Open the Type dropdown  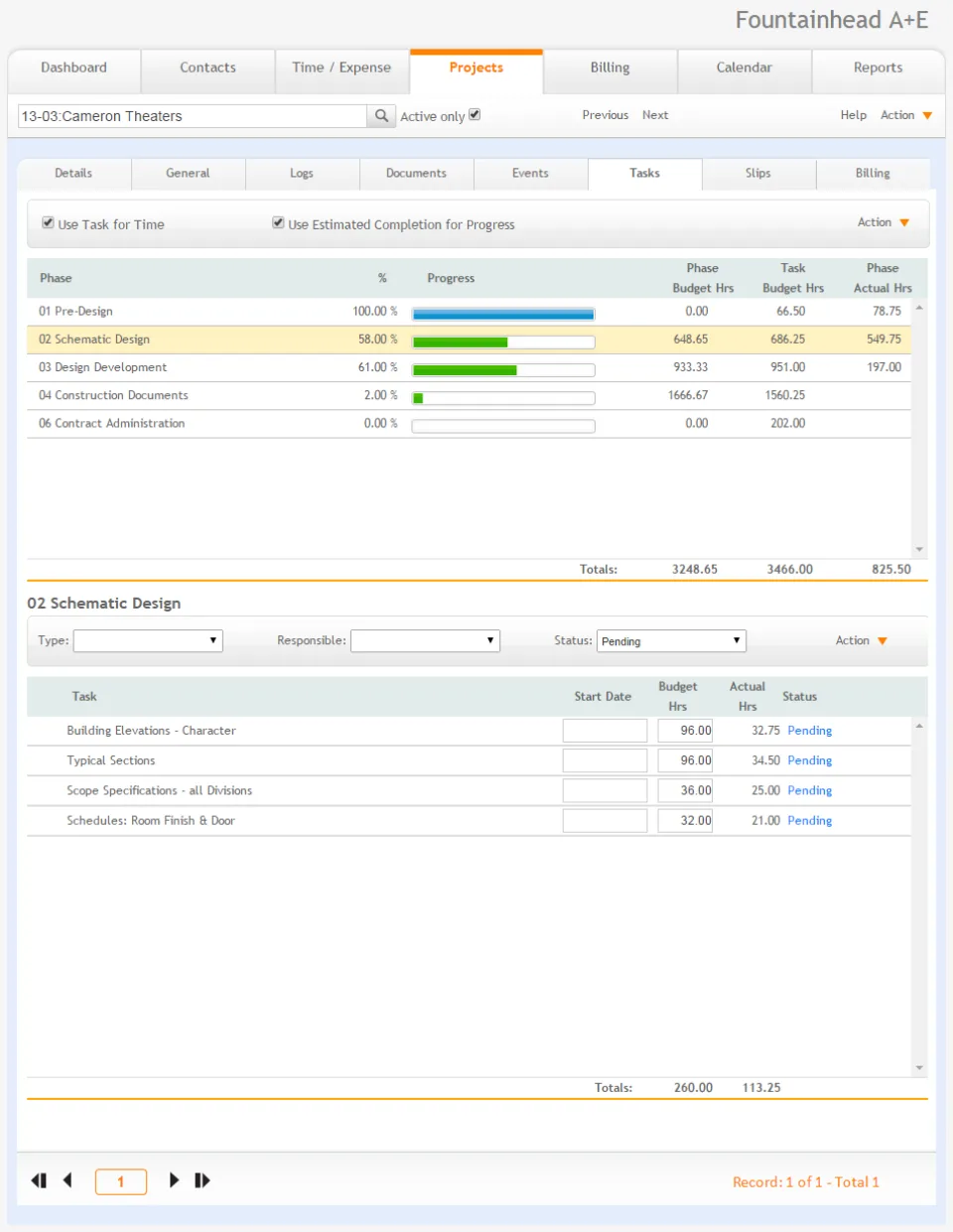148,640
